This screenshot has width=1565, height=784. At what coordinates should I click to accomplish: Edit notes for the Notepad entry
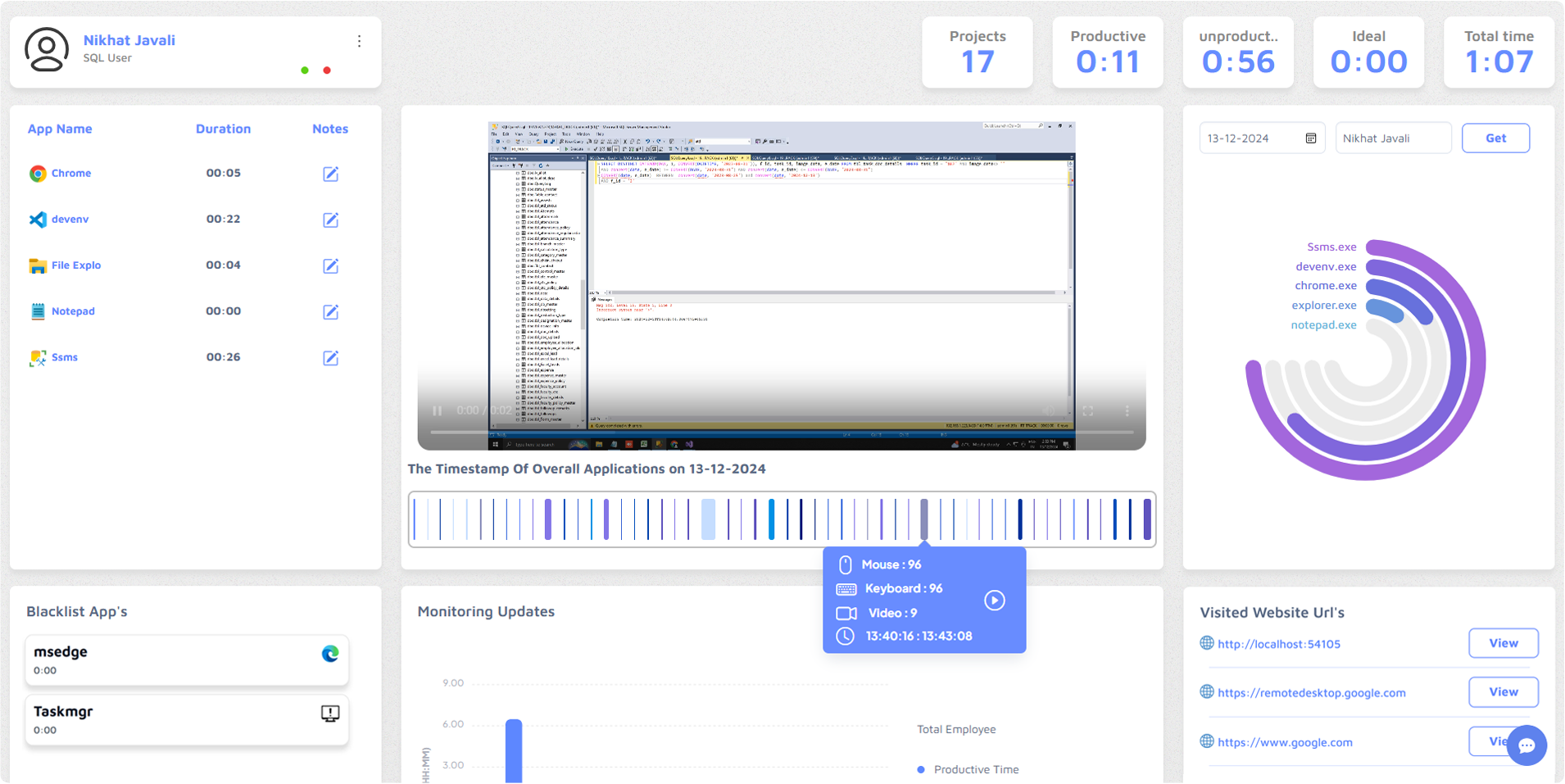coord(330,311)
